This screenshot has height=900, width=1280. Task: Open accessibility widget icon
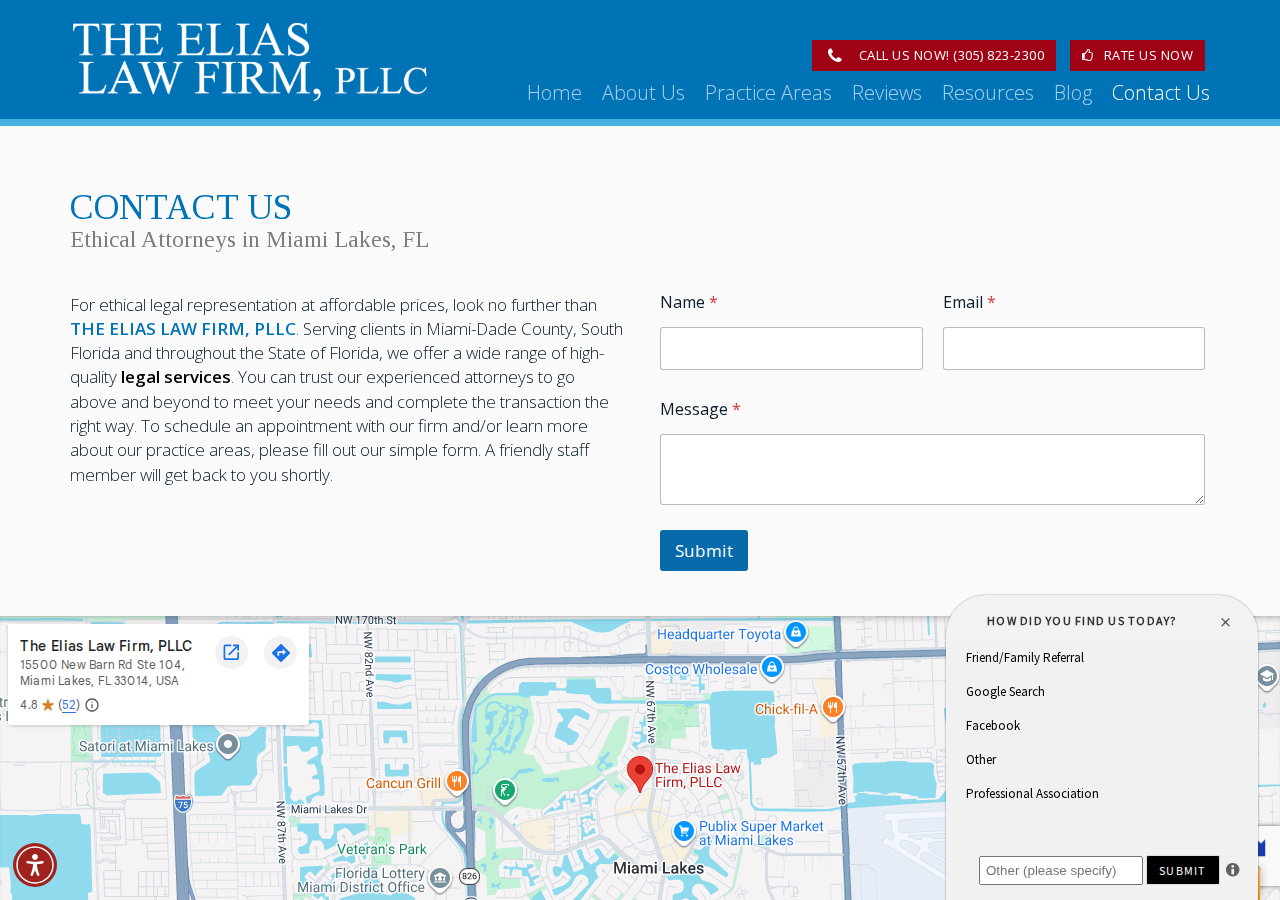click(x=35, y=865)
